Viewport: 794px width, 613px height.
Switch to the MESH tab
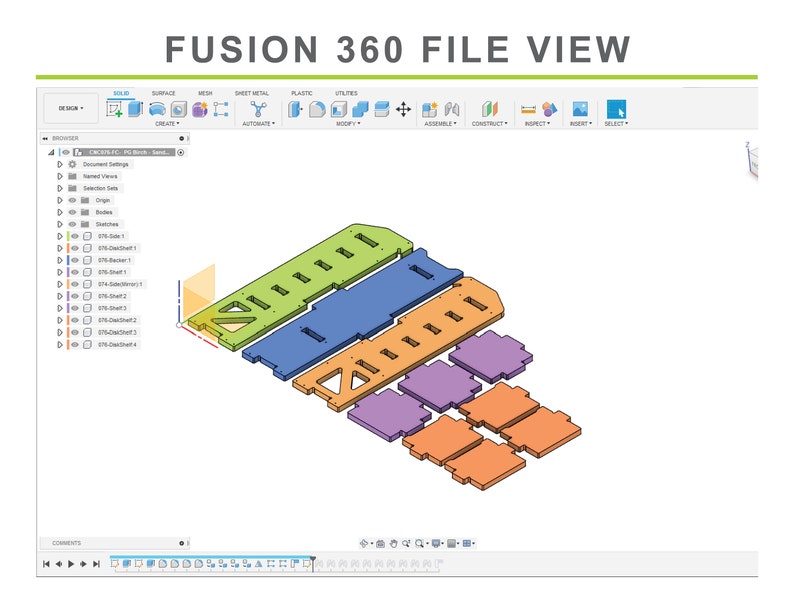205,94
